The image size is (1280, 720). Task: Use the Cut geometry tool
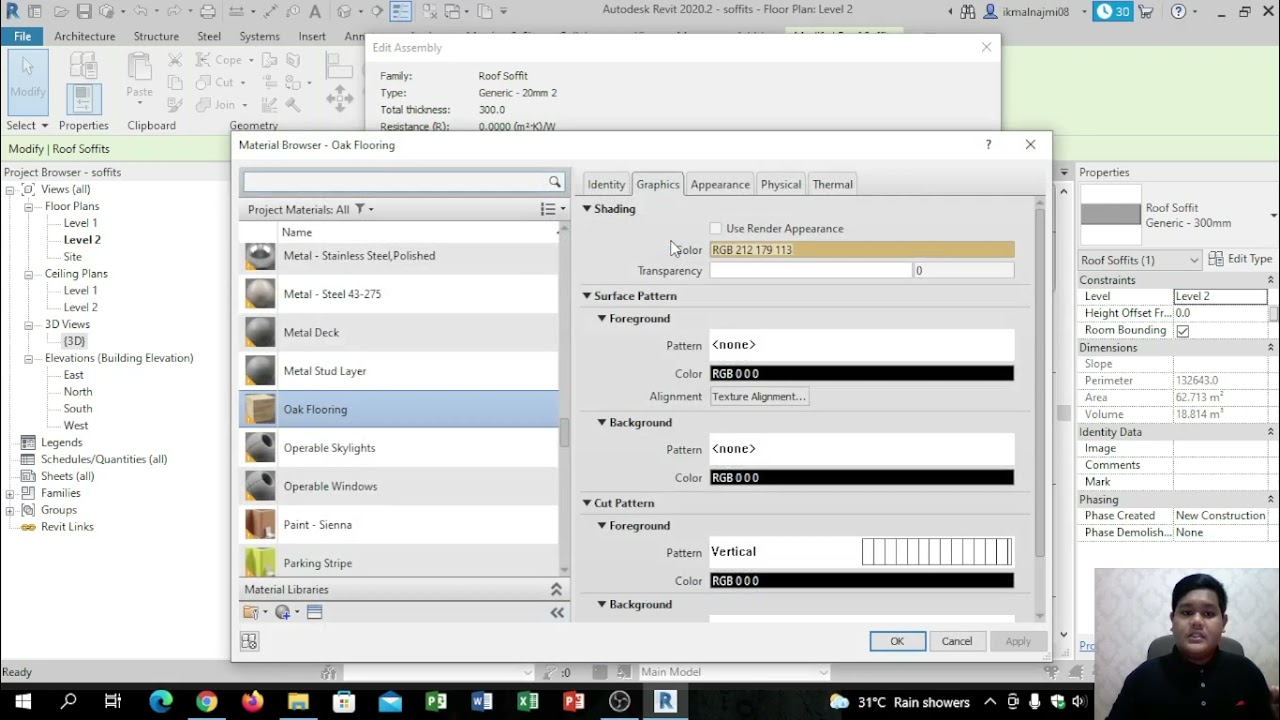coord(218,83)
